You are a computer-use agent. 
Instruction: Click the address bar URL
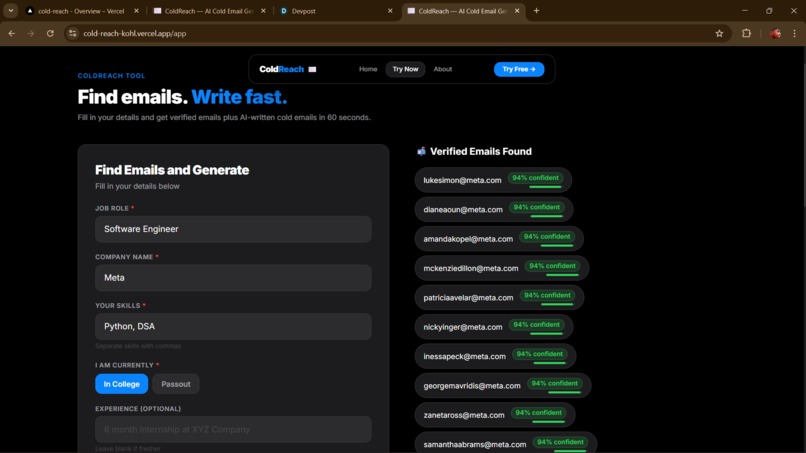pos(135,33)
